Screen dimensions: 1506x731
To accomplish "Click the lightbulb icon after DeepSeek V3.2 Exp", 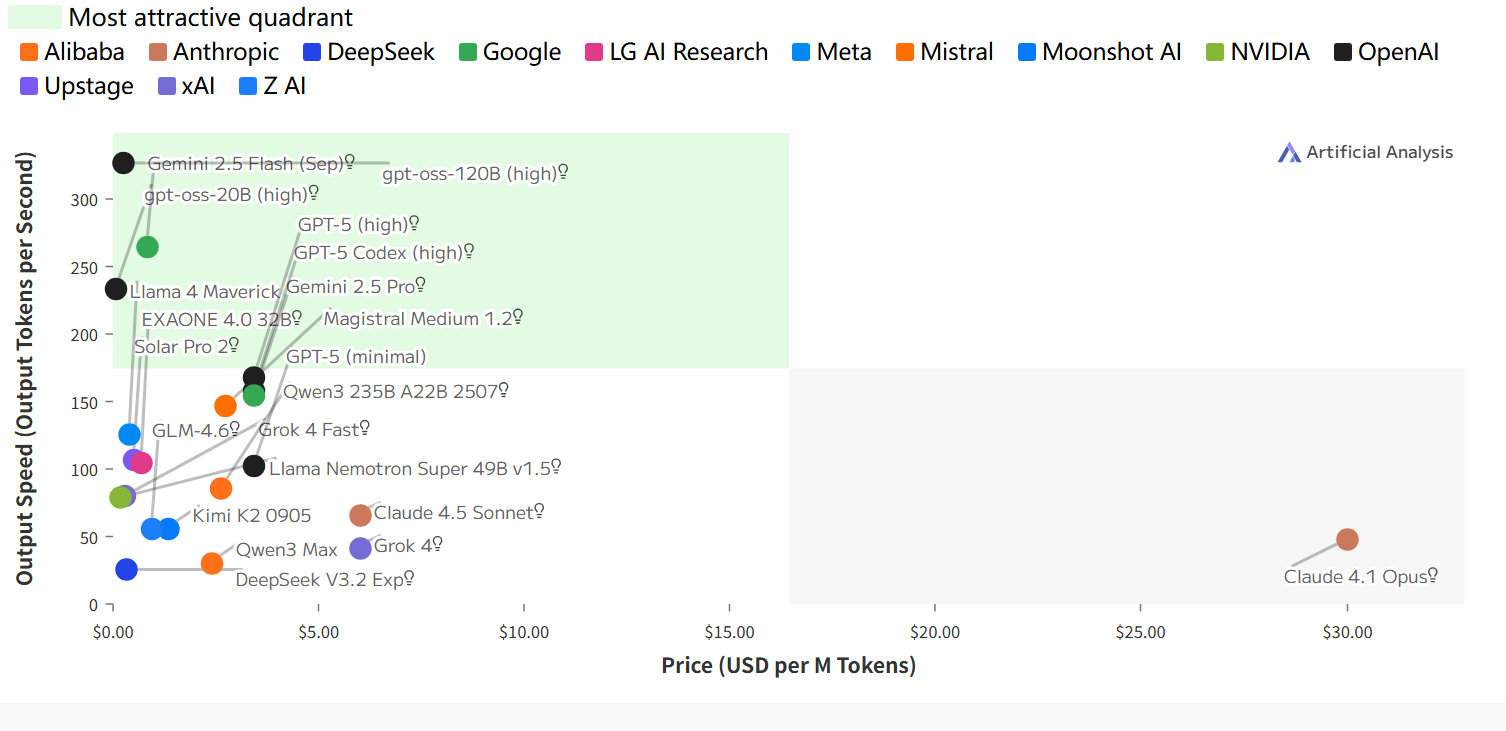I will click(408, 578).
